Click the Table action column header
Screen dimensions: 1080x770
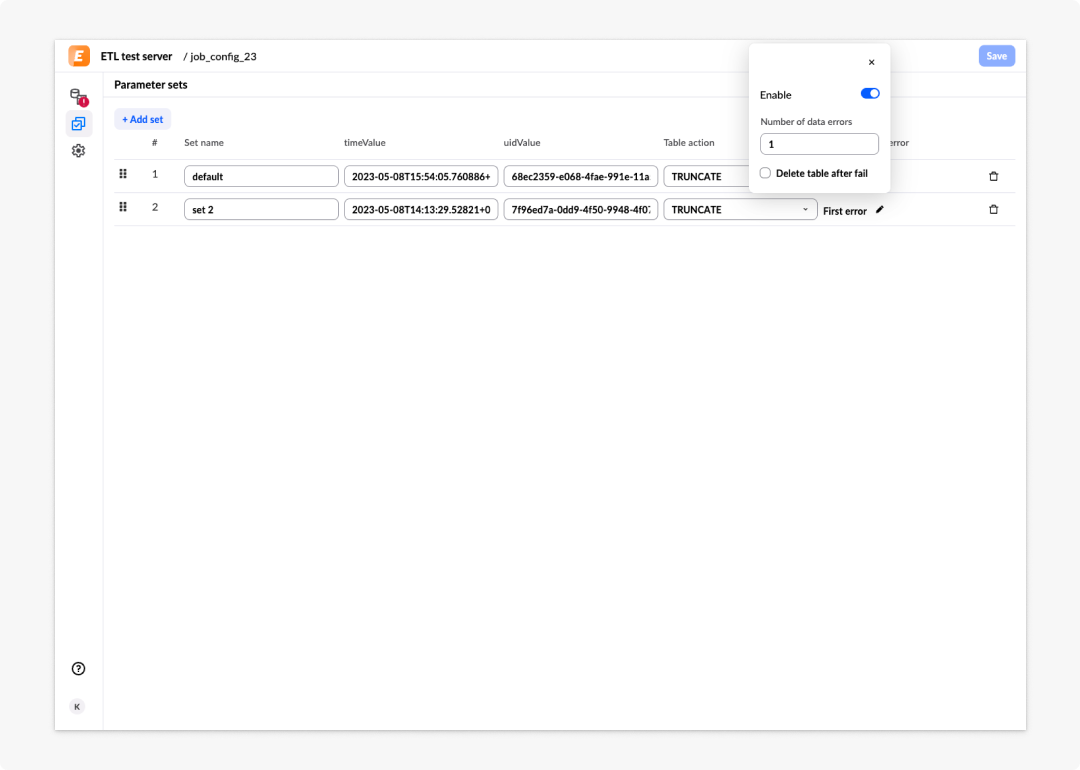tap(689, 143)
